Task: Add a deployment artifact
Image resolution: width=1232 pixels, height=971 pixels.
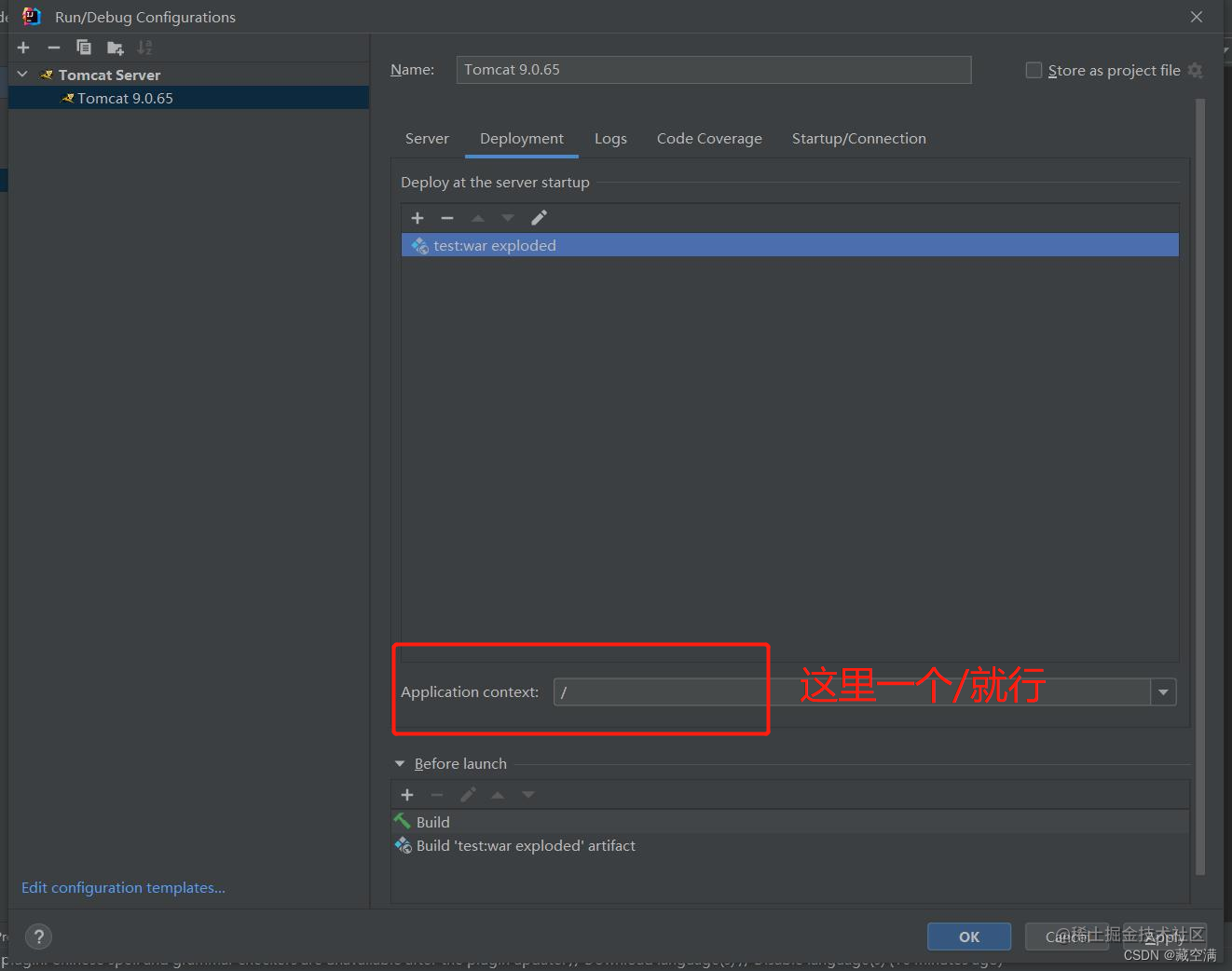Action: click(x=418, y=218)
